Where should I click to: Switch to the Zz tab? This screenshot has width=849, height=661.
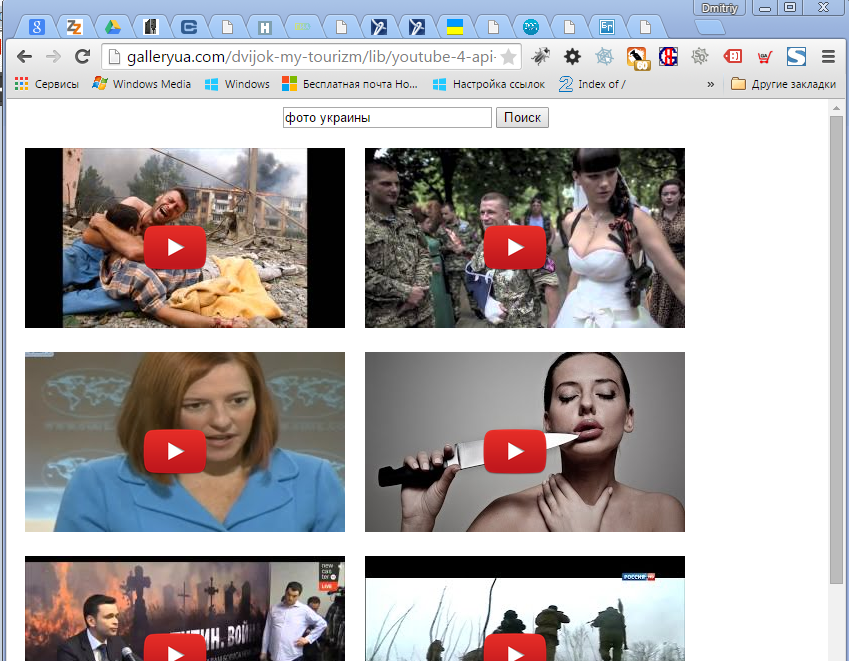(x=74, y=27)
